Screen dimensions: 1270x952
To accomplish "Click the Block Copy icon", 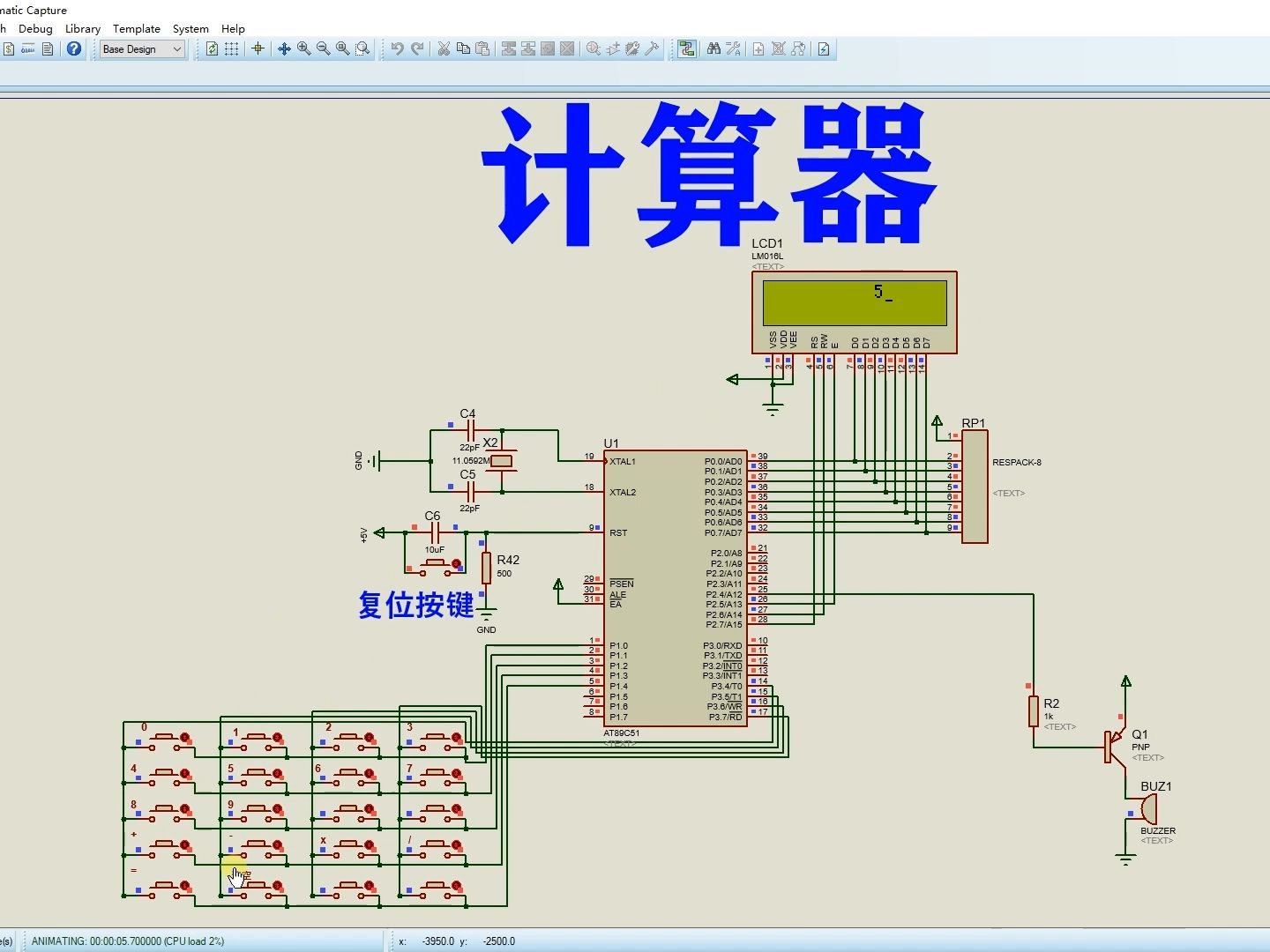I will click(509, 48).
